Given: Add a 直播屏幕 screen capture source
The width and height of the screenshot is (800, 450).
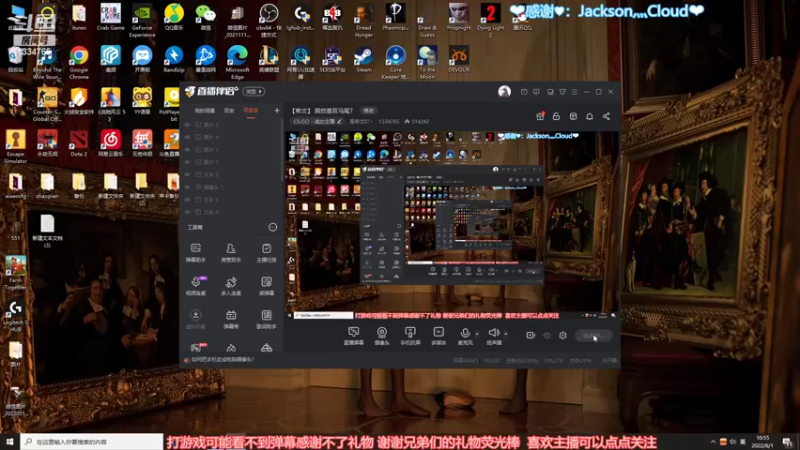Looking at the screenshot, I should point(354,336).
